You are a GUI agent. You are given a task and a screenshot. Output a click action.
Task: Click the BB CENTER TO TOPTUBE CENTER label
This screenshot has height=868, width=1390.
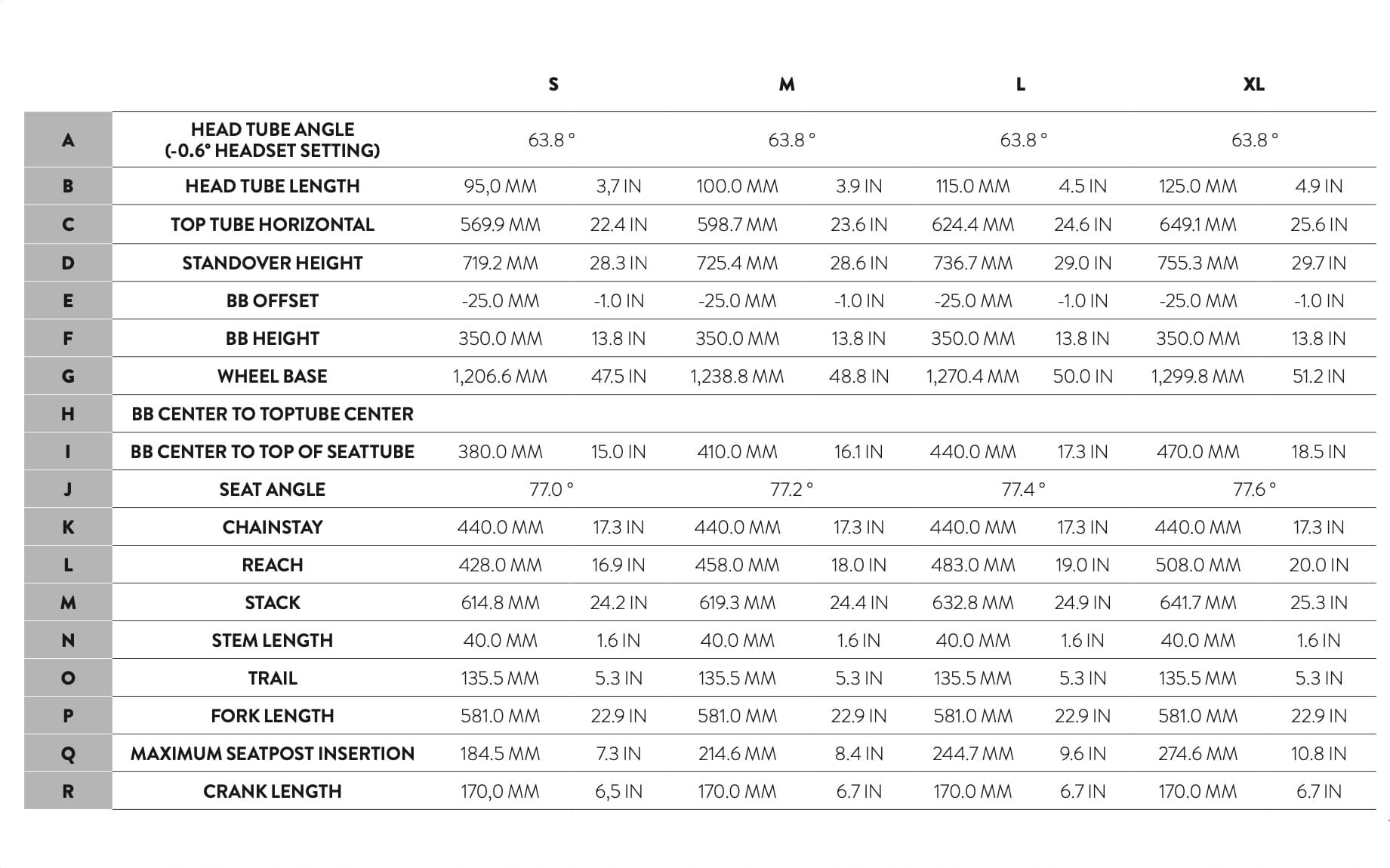click(x=273, y=414)
